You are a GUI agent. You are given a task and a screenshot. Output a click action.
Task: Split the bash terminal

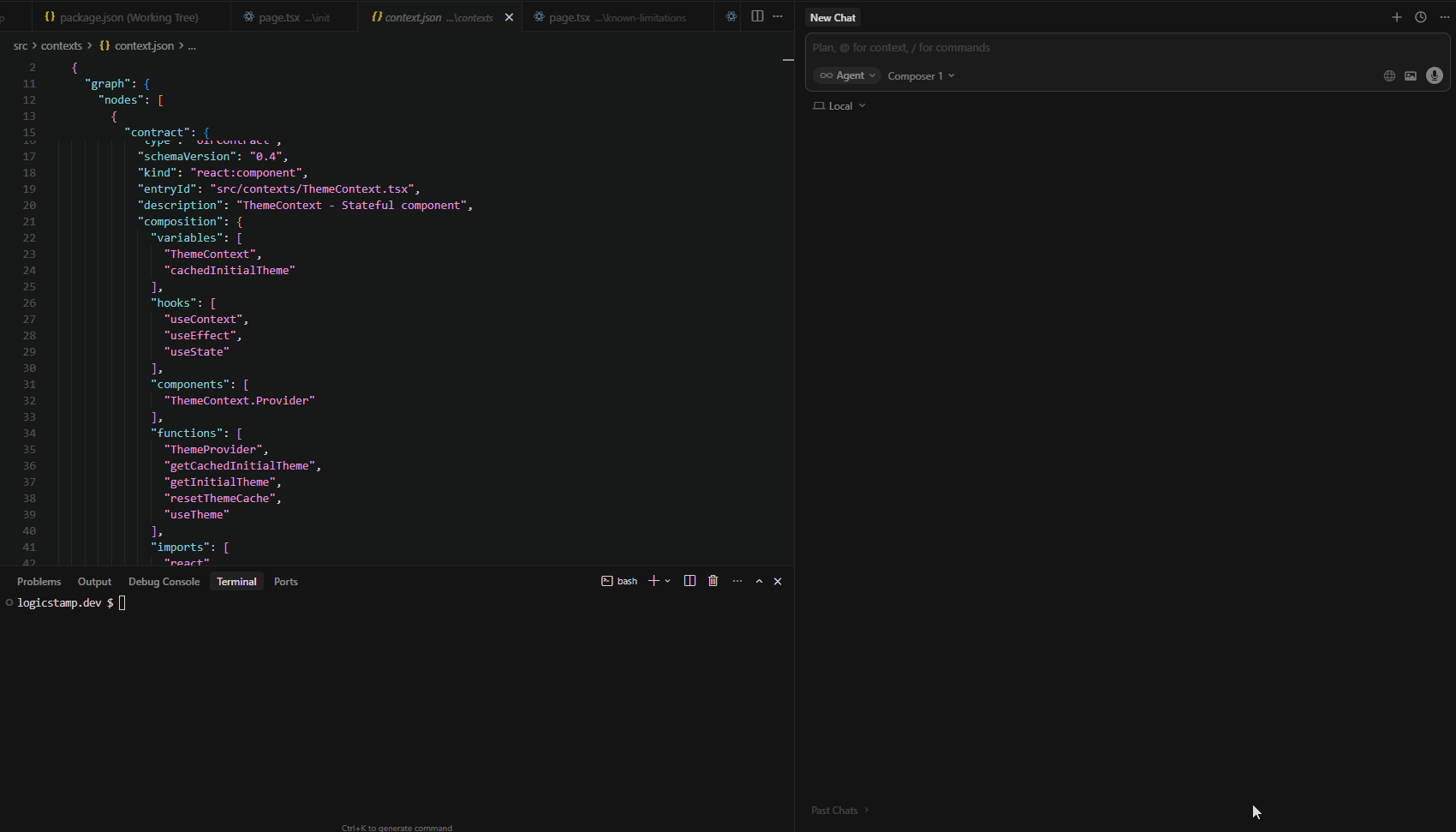click(x=690, y=580)
